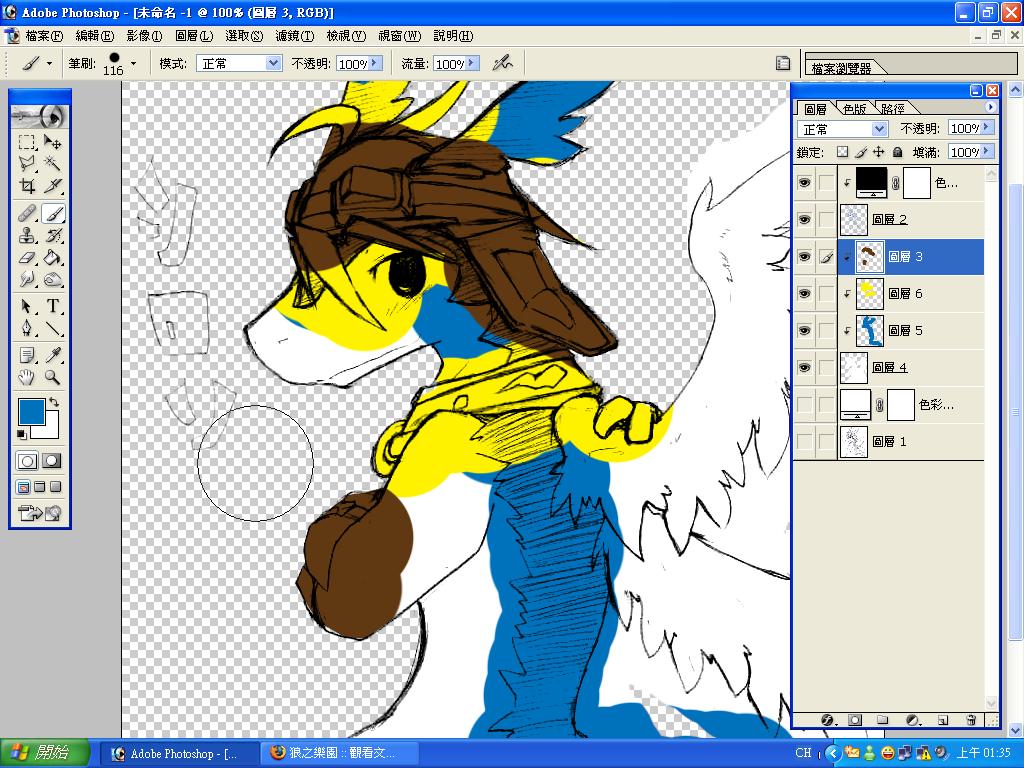Toggle lock transparent pixels option
Image resolution: width=1024 pixels, height=768 pixels.
click(x=842, y=152)
